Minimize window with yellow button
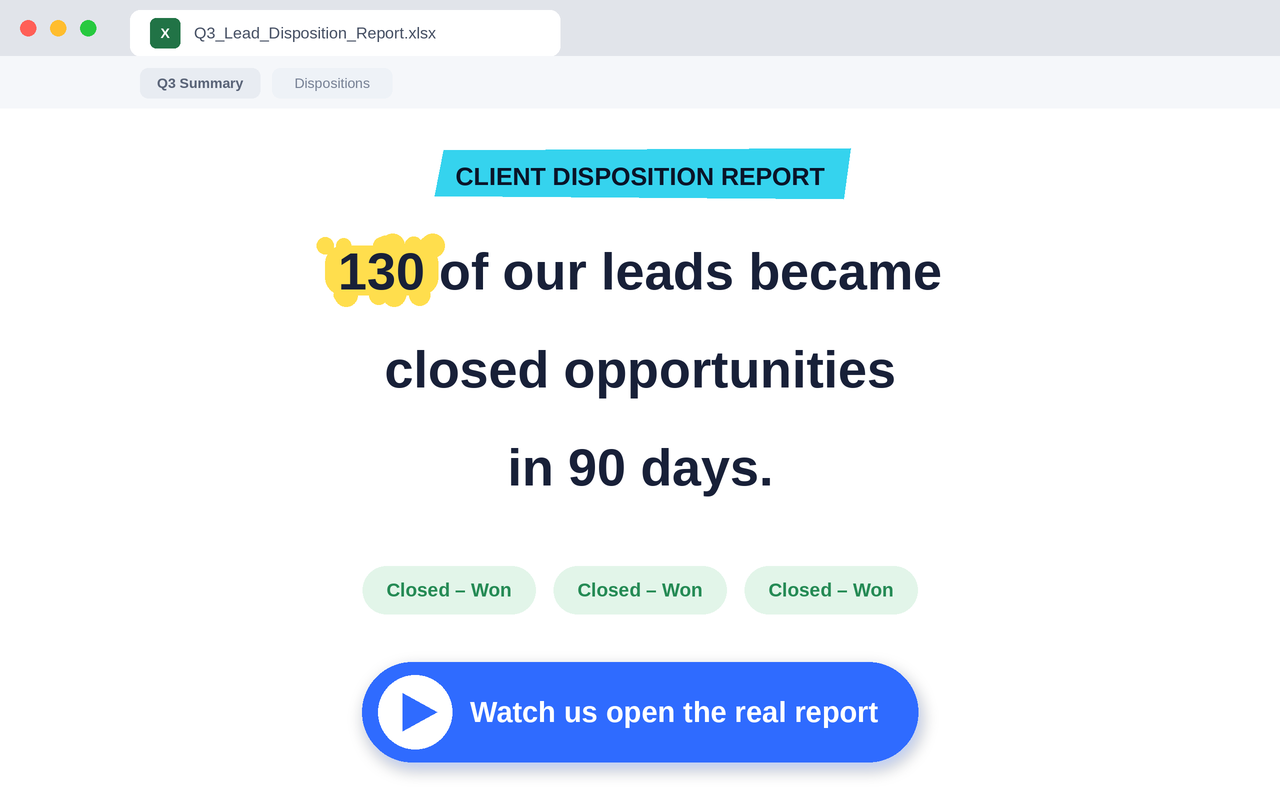This screenshot has width=1280, height=800. 58,28
